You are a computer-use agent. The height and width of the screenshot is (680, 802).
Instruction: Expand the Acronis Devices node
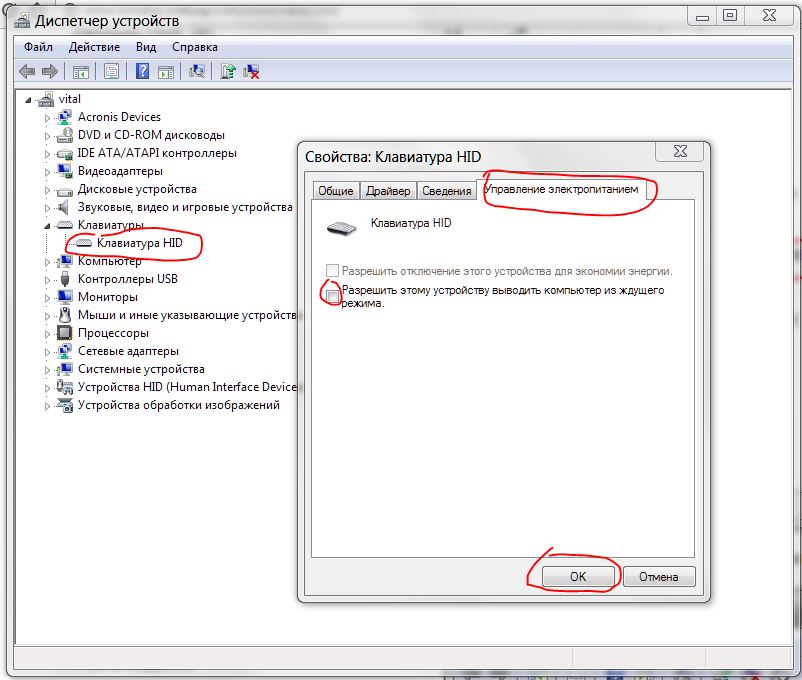click(x=47, y=118)
